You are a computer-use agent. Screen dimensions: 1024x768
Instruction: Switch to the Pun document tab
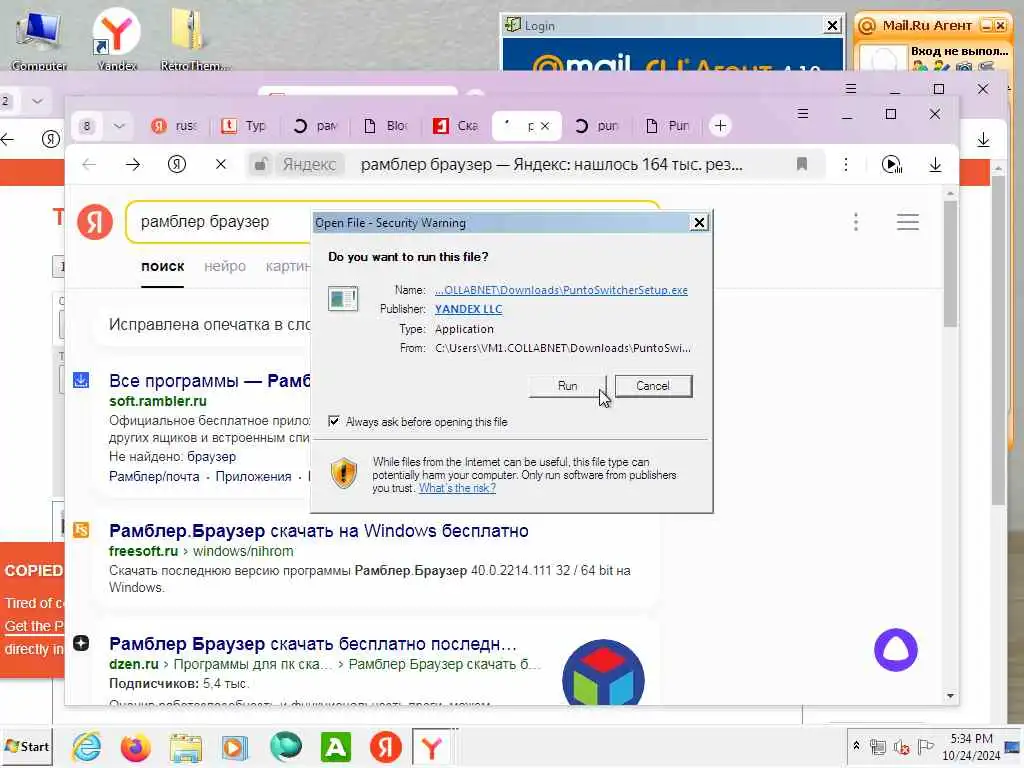click(667, 125)
